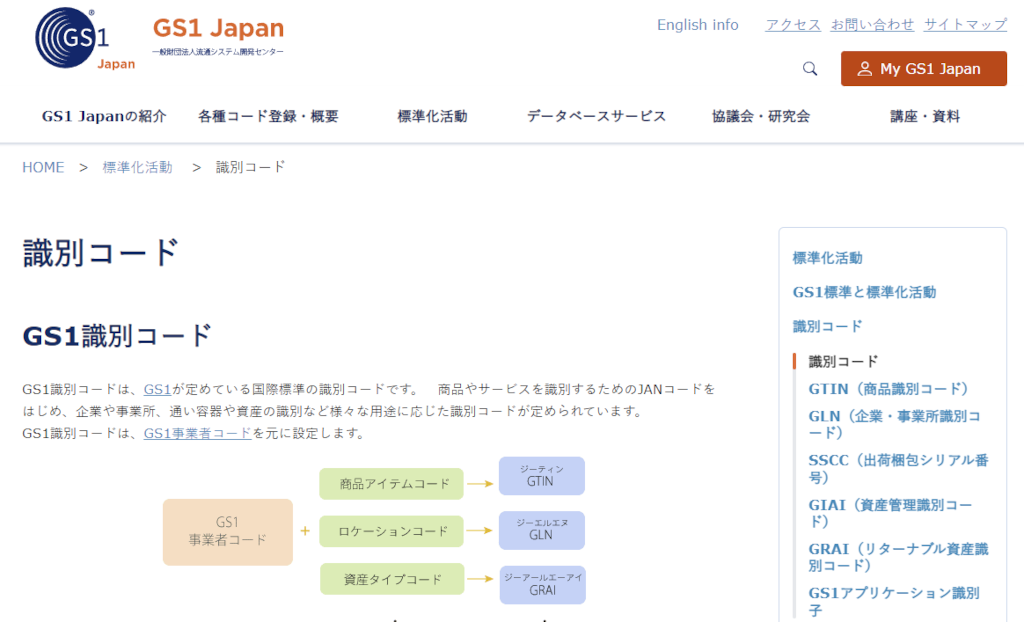The height and width of the screenshot is (622, 1024).
Task: Click the 商品アイテムコード diagram box
Action: pyautogui.click(x=391, y=483)
